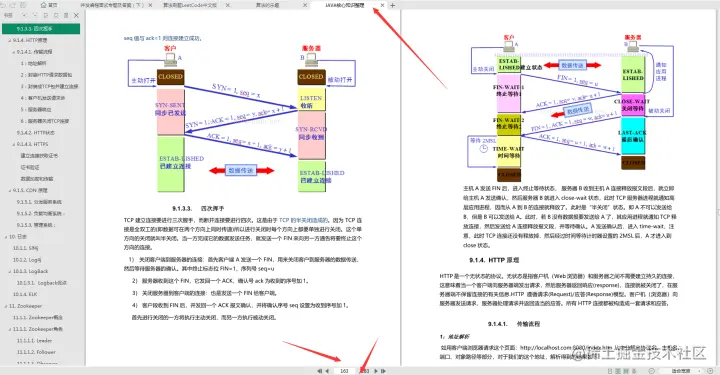Go to first page button
This screenshot has height=375, width=720.
pos(319,371)
